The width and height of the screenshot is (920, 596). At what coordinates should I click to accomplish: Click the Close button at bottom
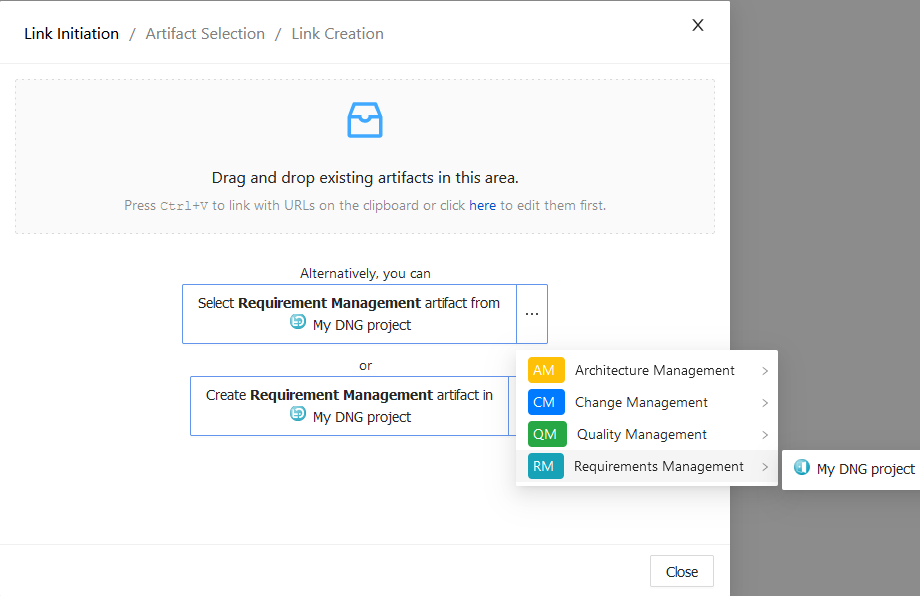coord(682,571)
